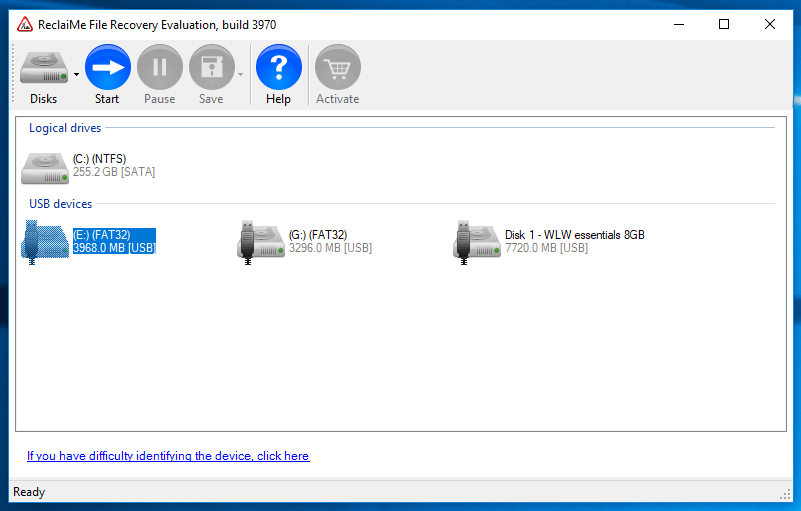Open the difficulty identifying the device link
The image size is (801, 511).
[x=168, y=456]
